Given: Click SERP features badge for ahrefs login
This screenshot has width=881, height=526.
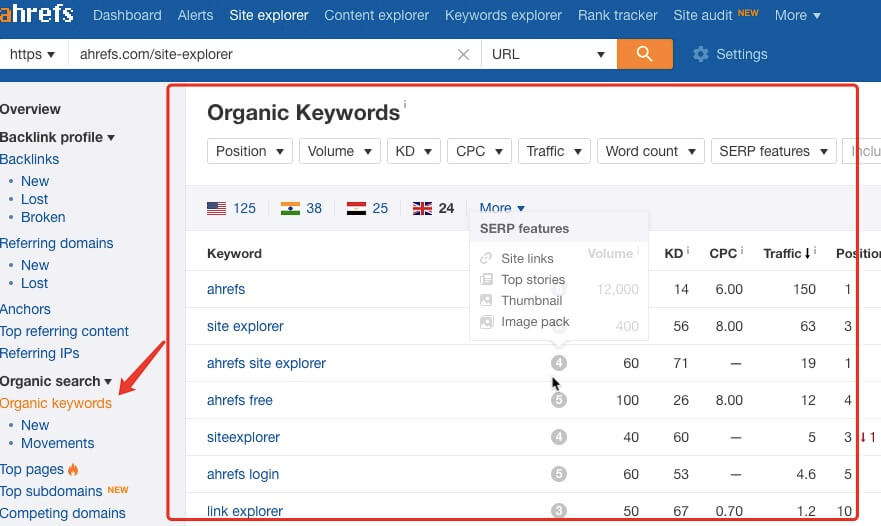Looking at the screenshot, I should click(558, 474).
